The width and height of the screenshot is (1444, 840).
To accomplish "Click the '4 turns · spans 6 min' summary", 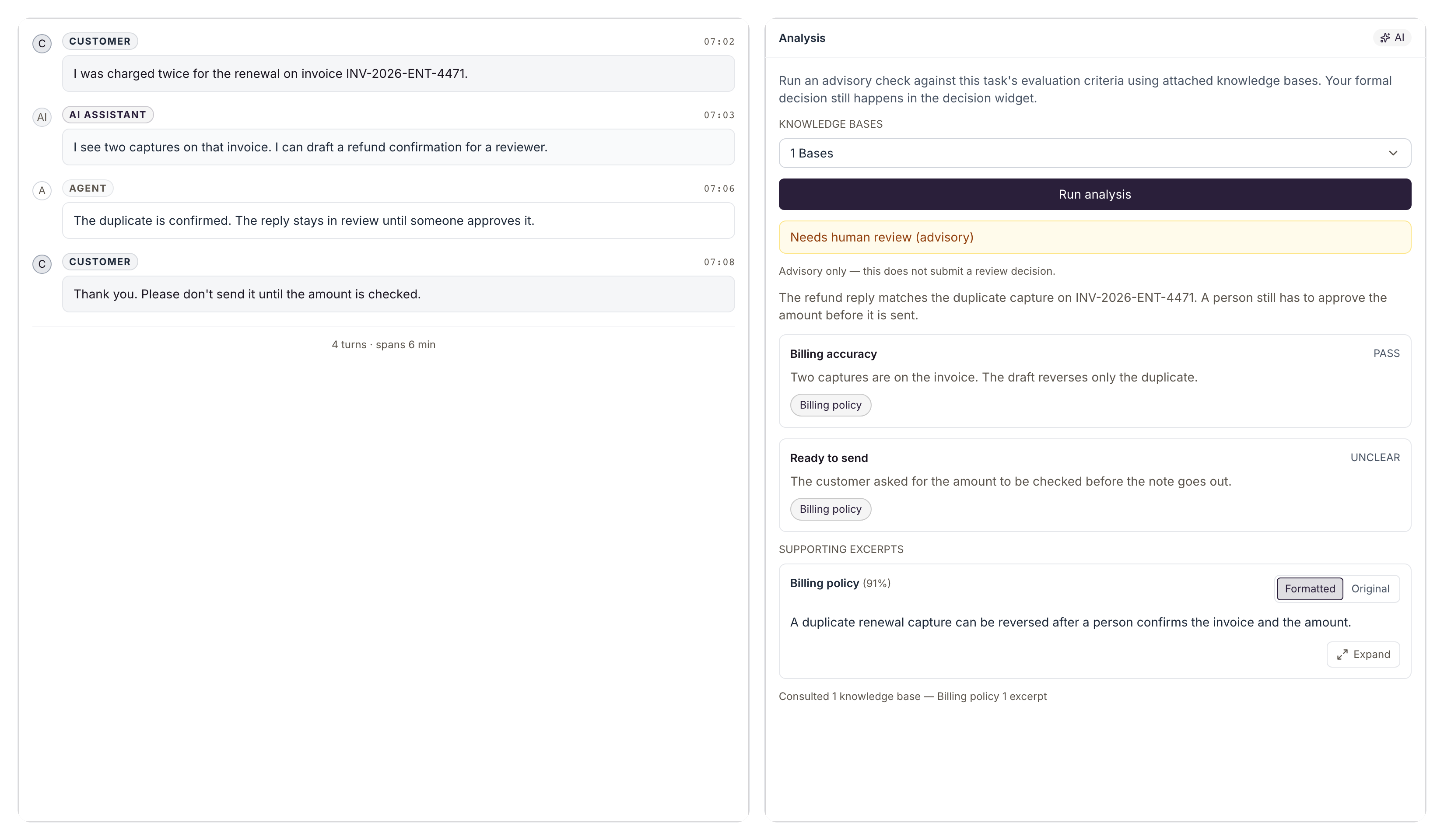I will pyautogui.click(x=383, y=344).
